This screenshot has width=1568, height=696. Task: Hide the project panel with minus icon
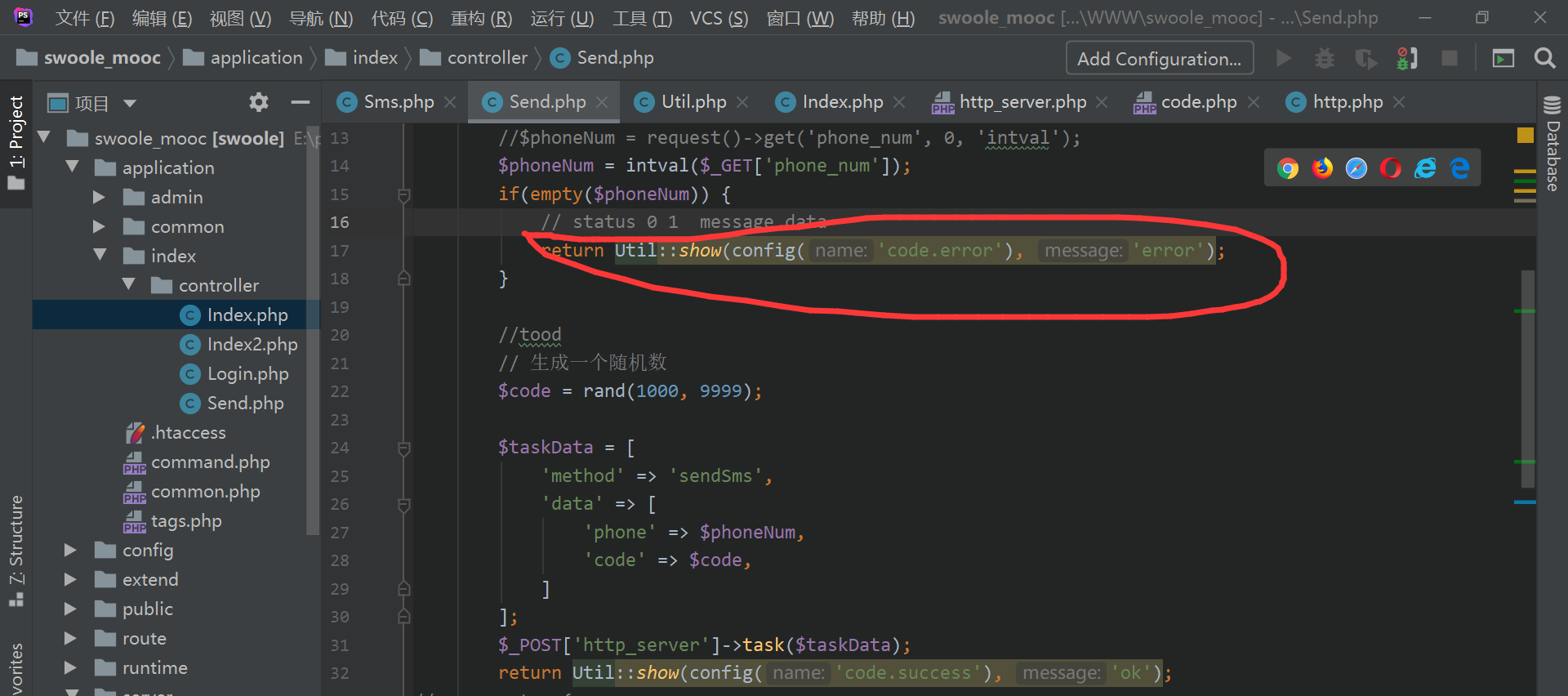click(301, 102)
